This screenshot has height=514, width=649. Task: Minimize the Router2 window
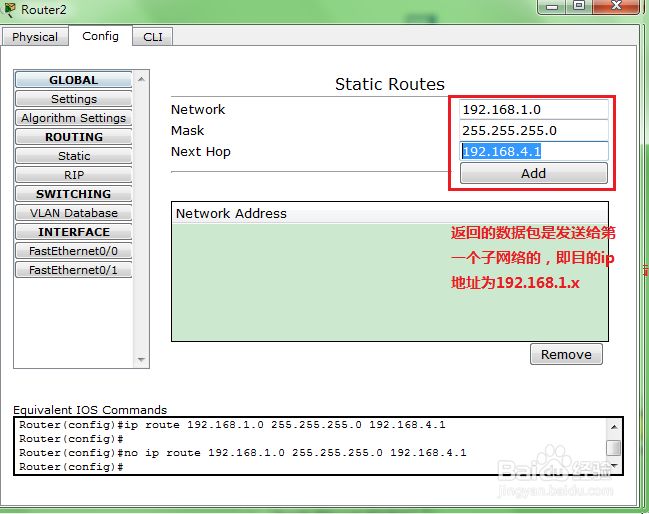[x=553, y=7]
